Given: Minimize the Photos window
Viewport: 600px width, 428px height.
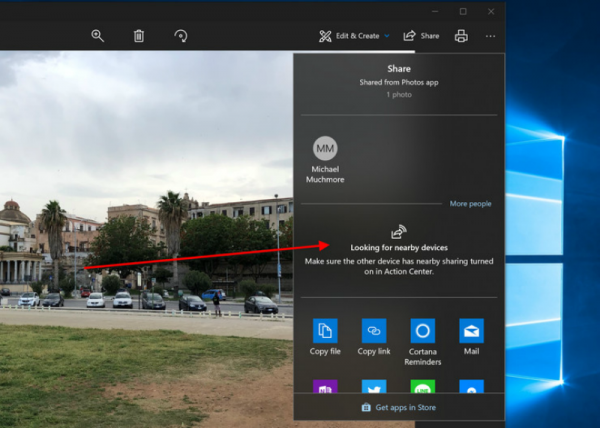Looking at the screenshot, I should click(435, 11).
